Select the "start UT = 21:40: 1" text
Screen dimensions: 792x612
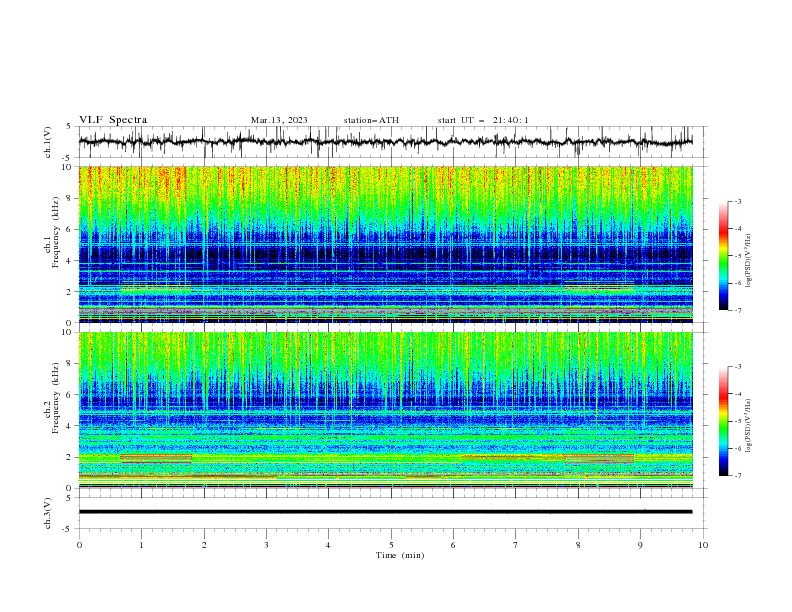click(483, 120)
